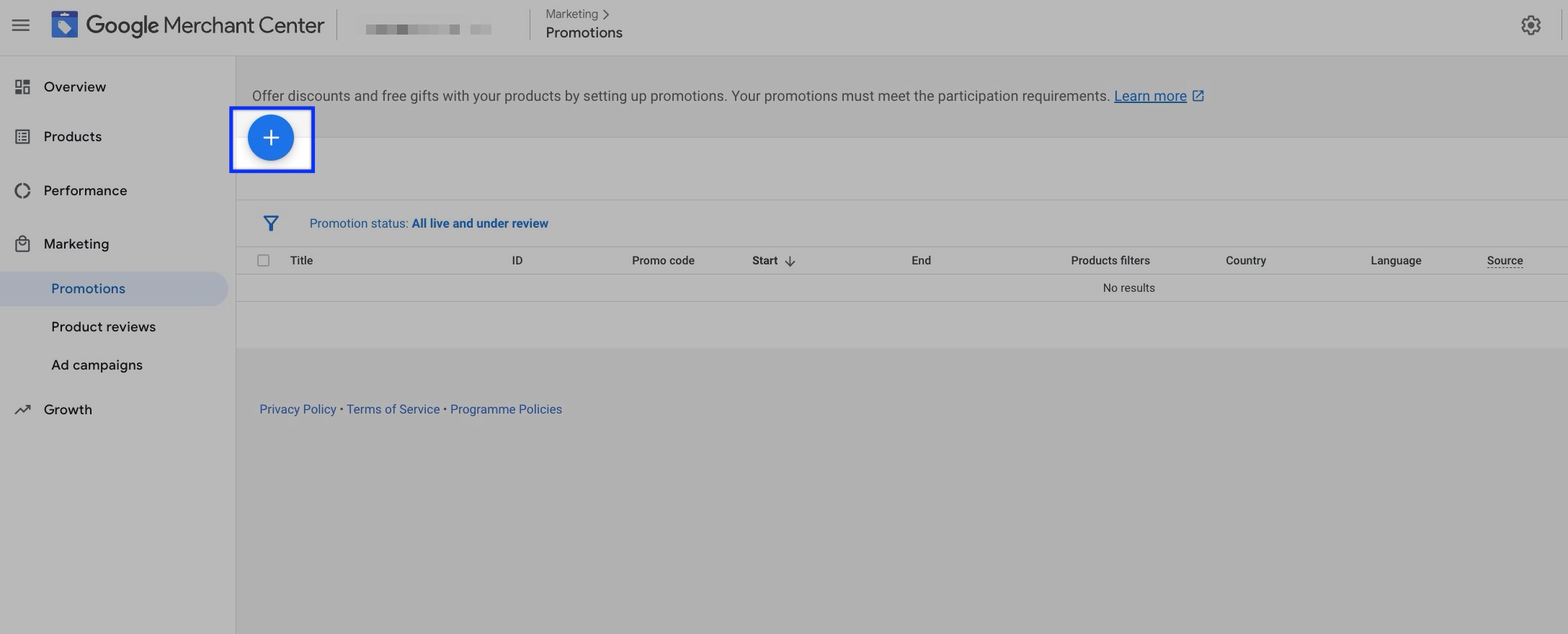
Task: Click the Source column header
Action: [1505, 261]
